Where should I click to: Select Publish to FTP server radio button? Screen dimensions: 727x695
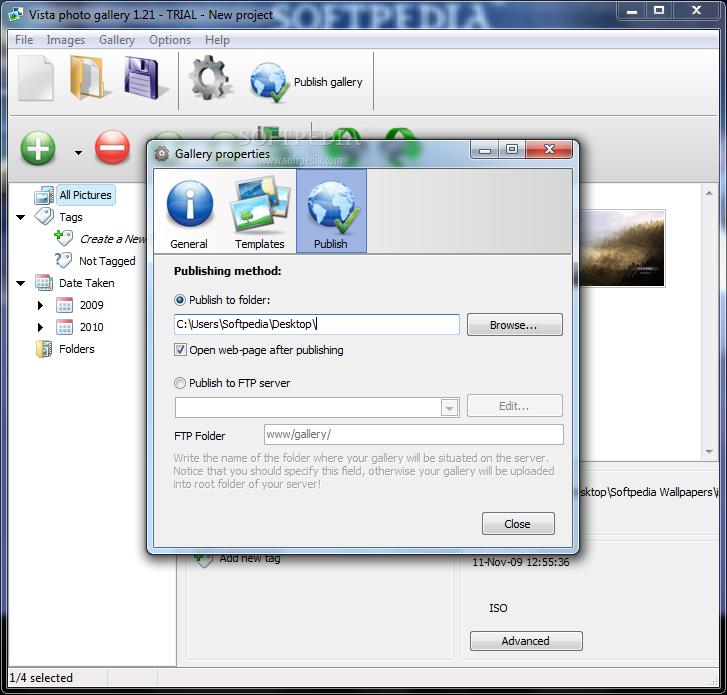(x=180, y=383)
